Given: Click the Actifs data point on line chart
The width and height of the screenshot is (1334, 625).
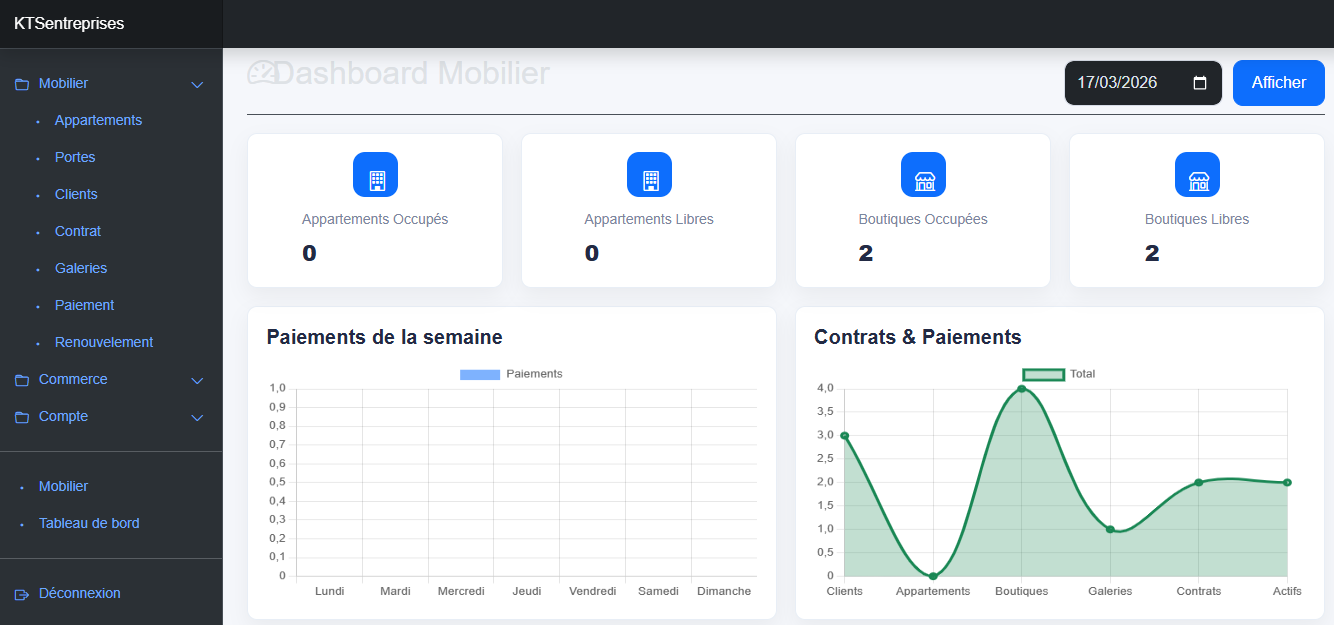Looking at the screenshot, I should tap(1287, 482).
